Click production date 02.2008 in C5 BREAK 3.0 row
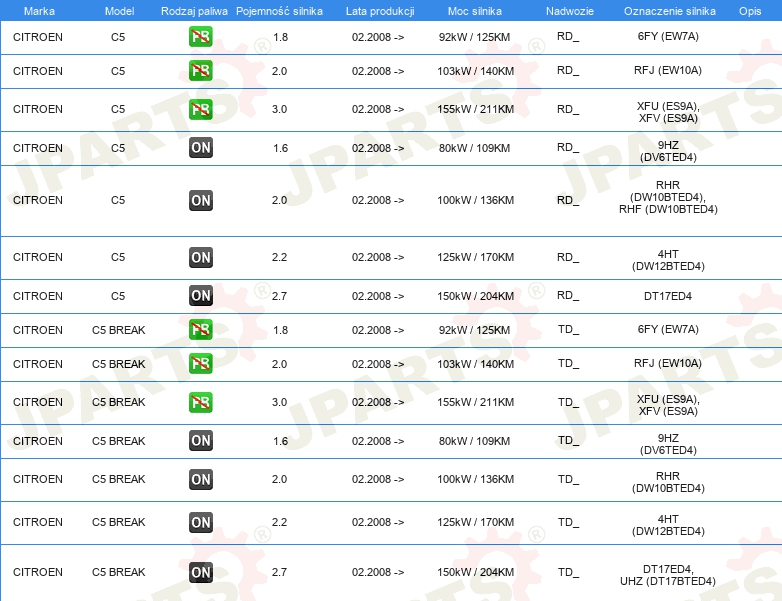 (x=378, y=402)
